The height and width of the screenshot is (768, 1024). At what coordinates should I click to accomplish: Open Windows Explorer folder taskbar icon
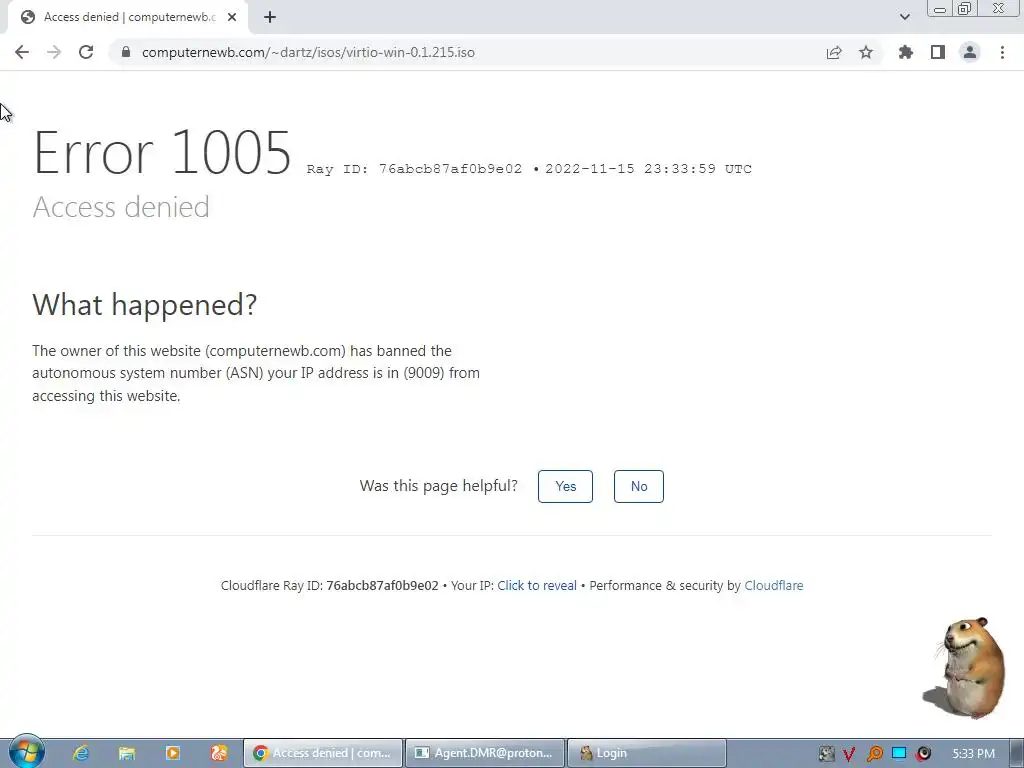(x=127, y=753)
